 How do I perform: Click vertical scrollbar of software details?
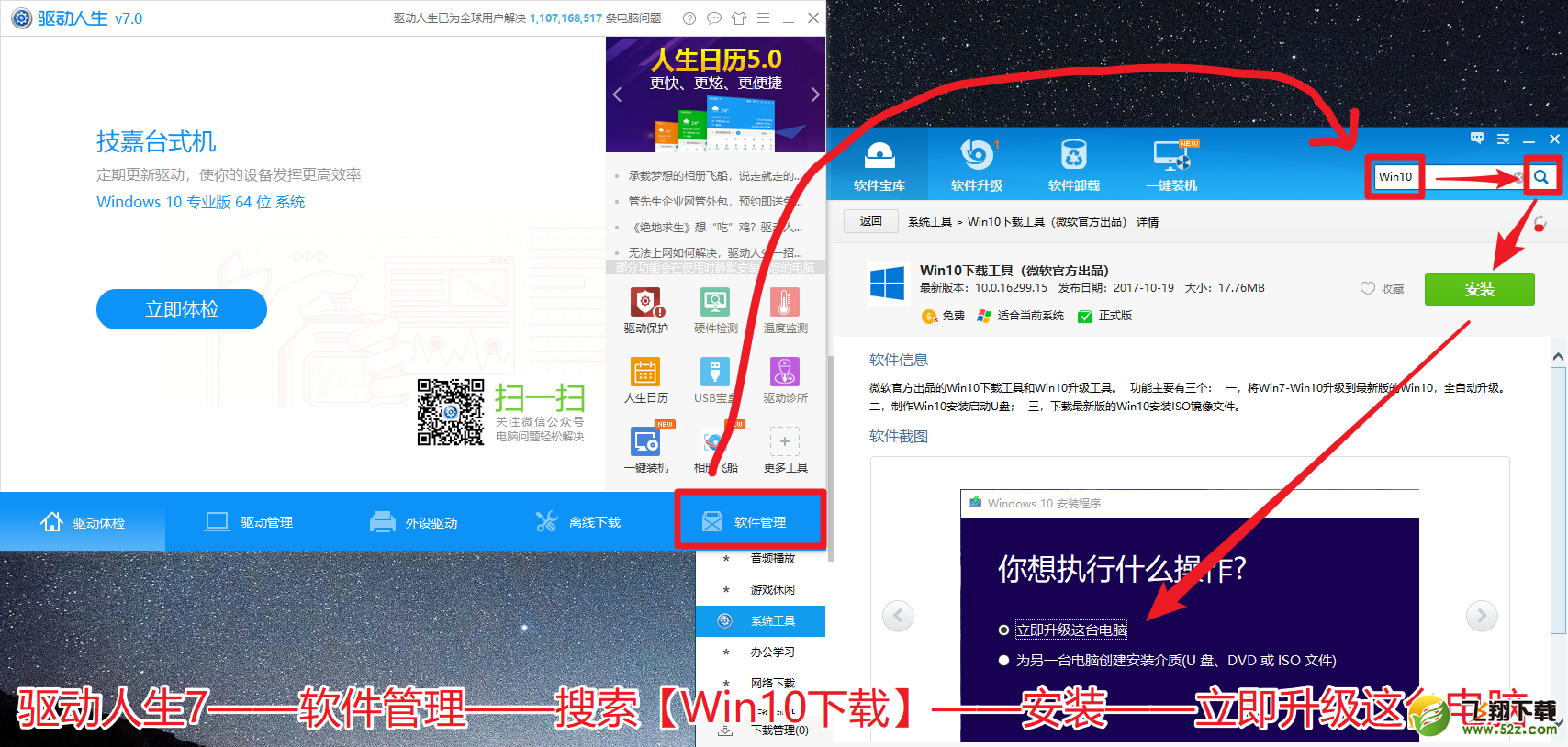[x=1558, y=500]
